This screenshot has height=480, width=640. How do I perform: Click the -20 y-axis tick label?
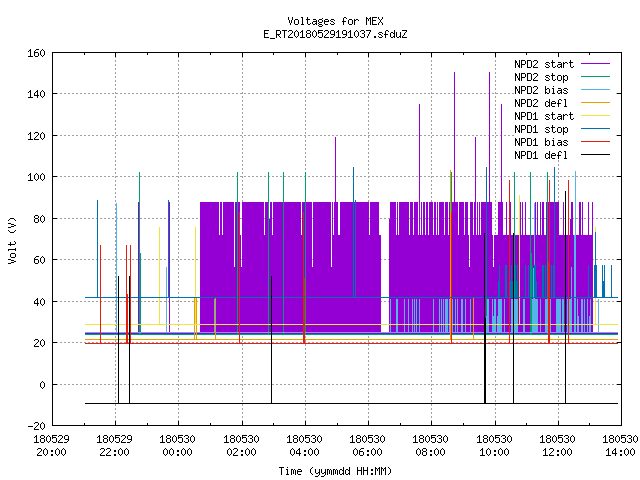pyautogui.click(x=36, y=426)
